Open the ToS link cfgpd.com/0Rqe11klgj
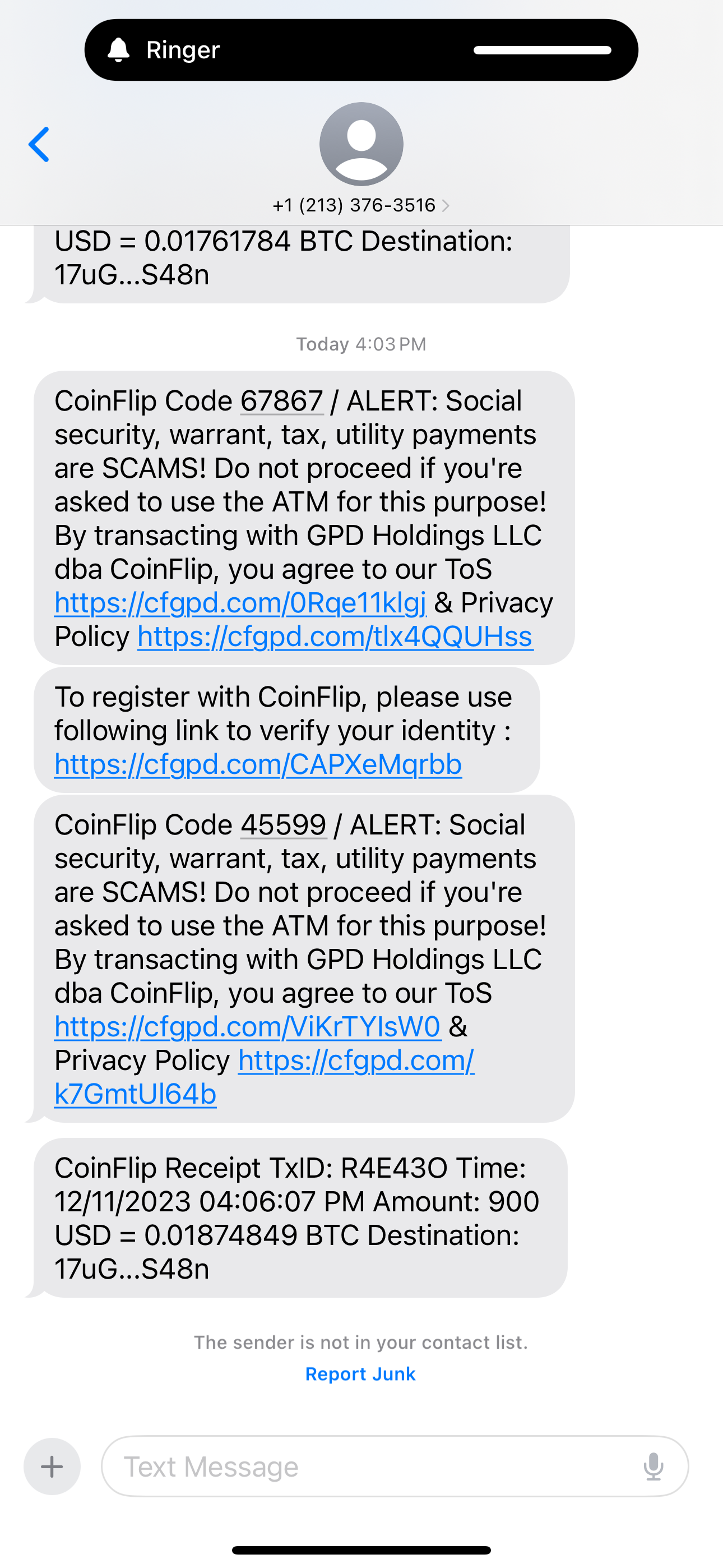The height and width of the screenshot is (1568, 723). pyautogui.click(x=240, y=603)
